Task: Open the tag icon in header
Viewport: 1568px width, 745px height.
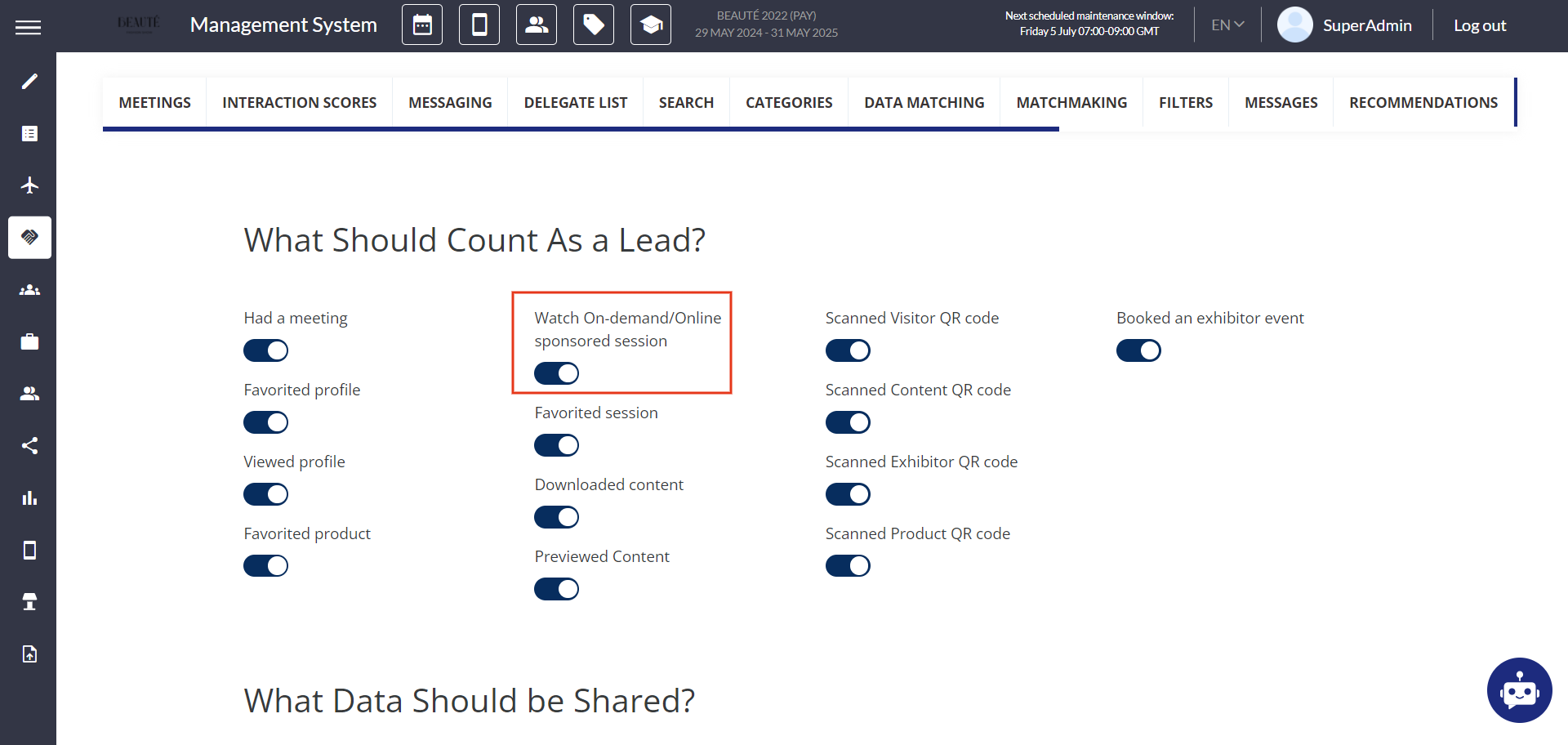Action: pos(594,25)
